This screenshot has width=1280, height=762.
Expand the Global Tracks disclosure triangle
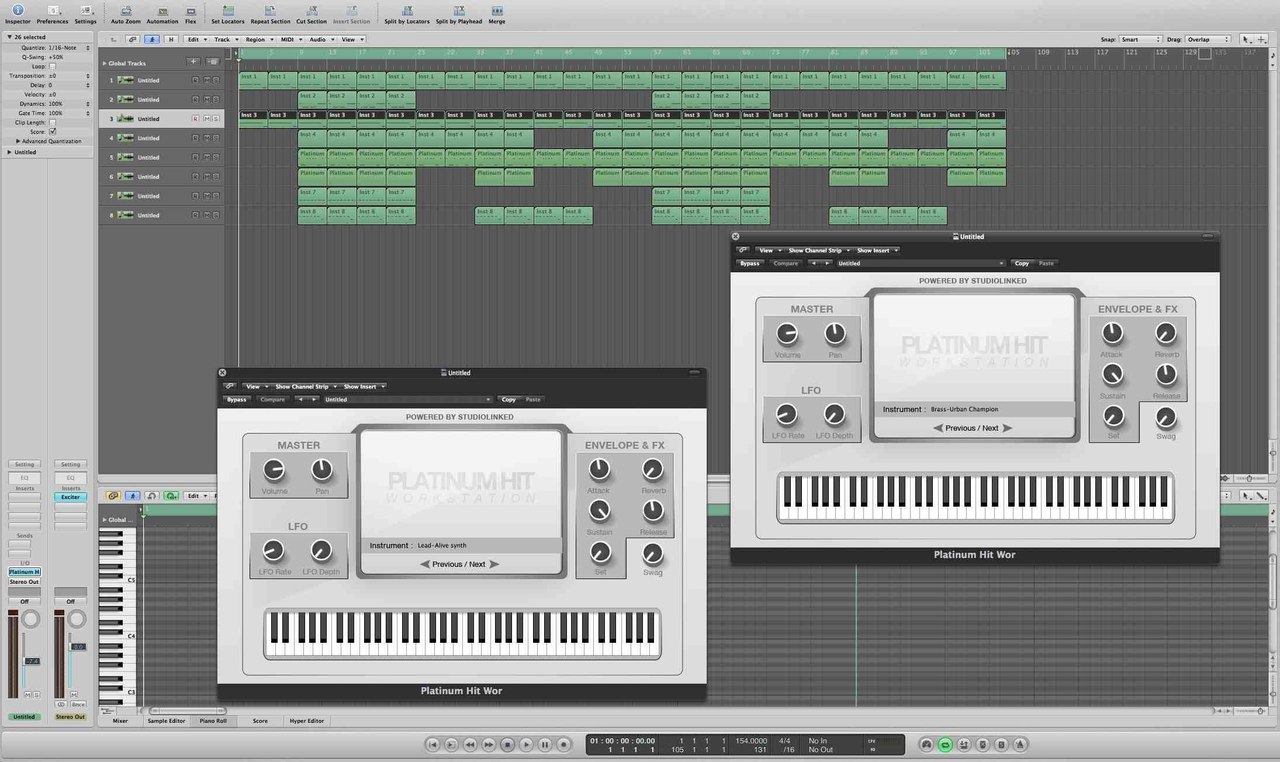[x=104, y=63]
